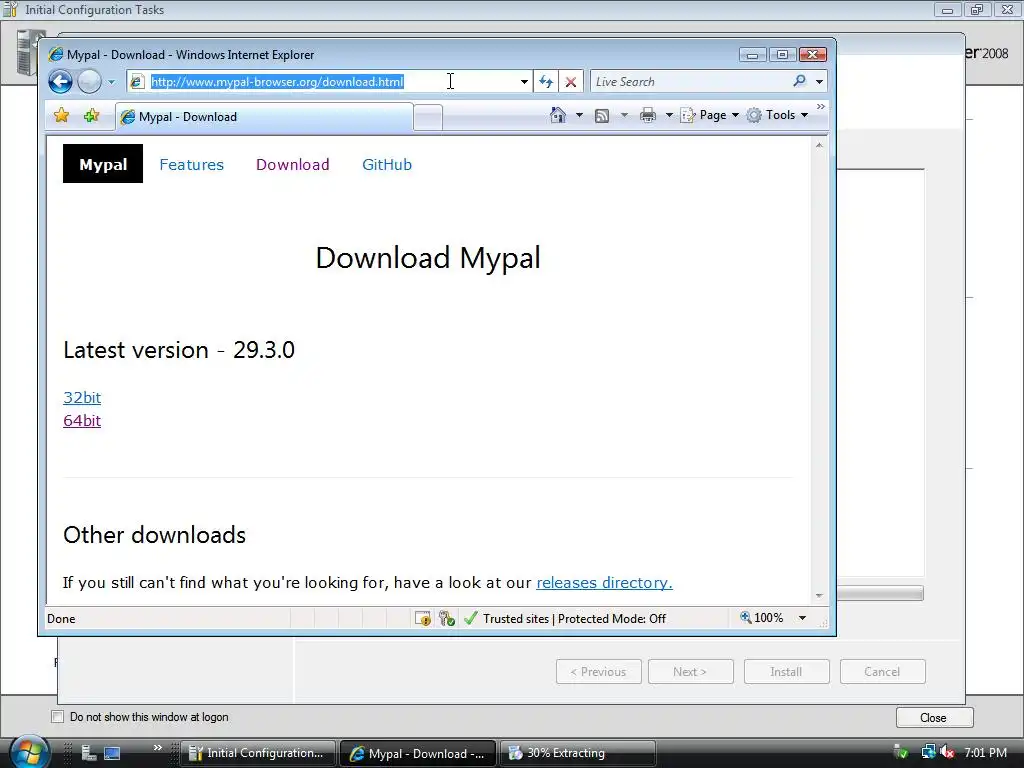
Task: Click the Show Desktop quick launch icon
Action: point(112,753)
